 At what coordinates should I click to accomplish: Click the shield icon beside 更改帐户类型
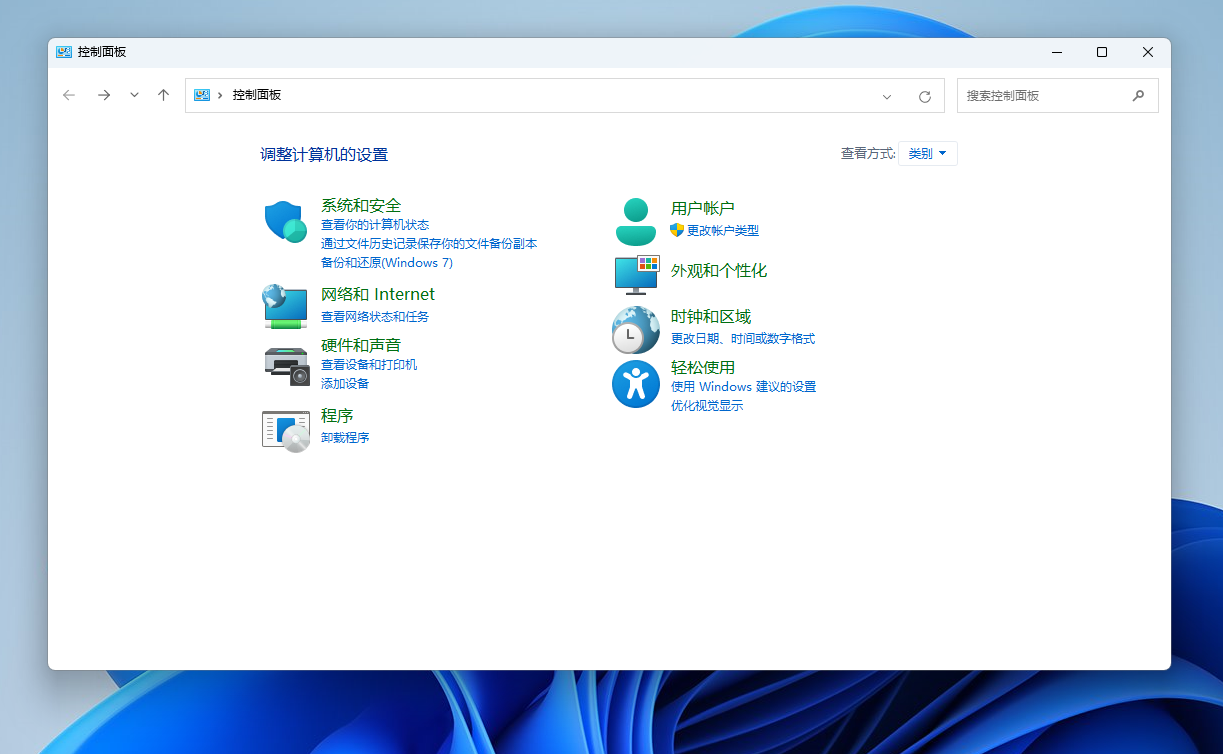[x=677, y=230]
